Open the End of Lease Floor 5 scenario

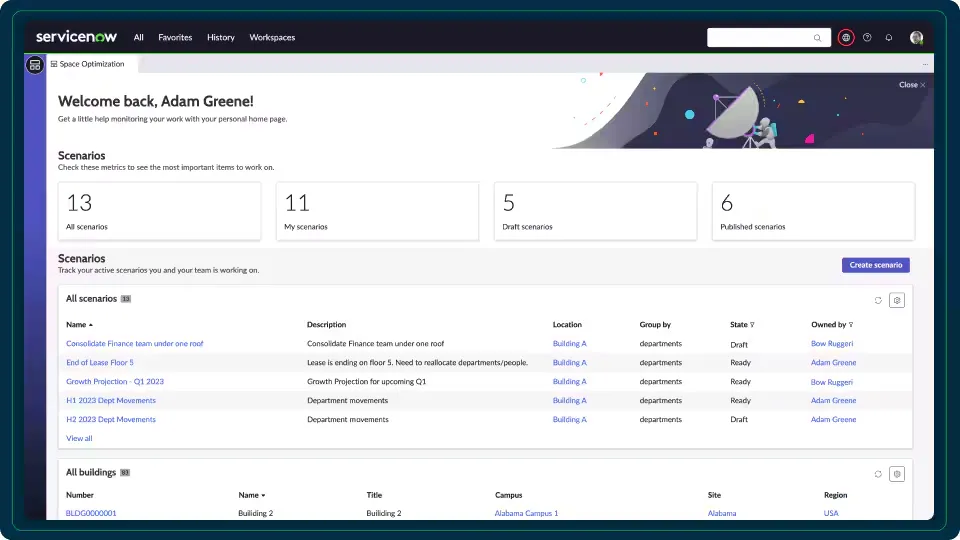99,363
